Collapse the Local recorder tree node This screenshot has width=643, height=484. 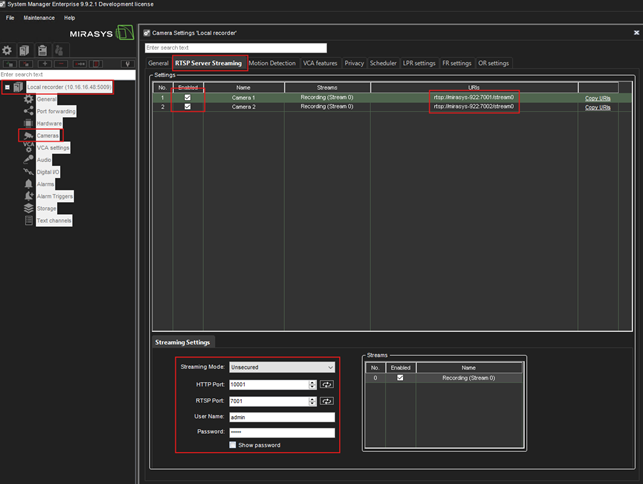[x=7, y=87]
